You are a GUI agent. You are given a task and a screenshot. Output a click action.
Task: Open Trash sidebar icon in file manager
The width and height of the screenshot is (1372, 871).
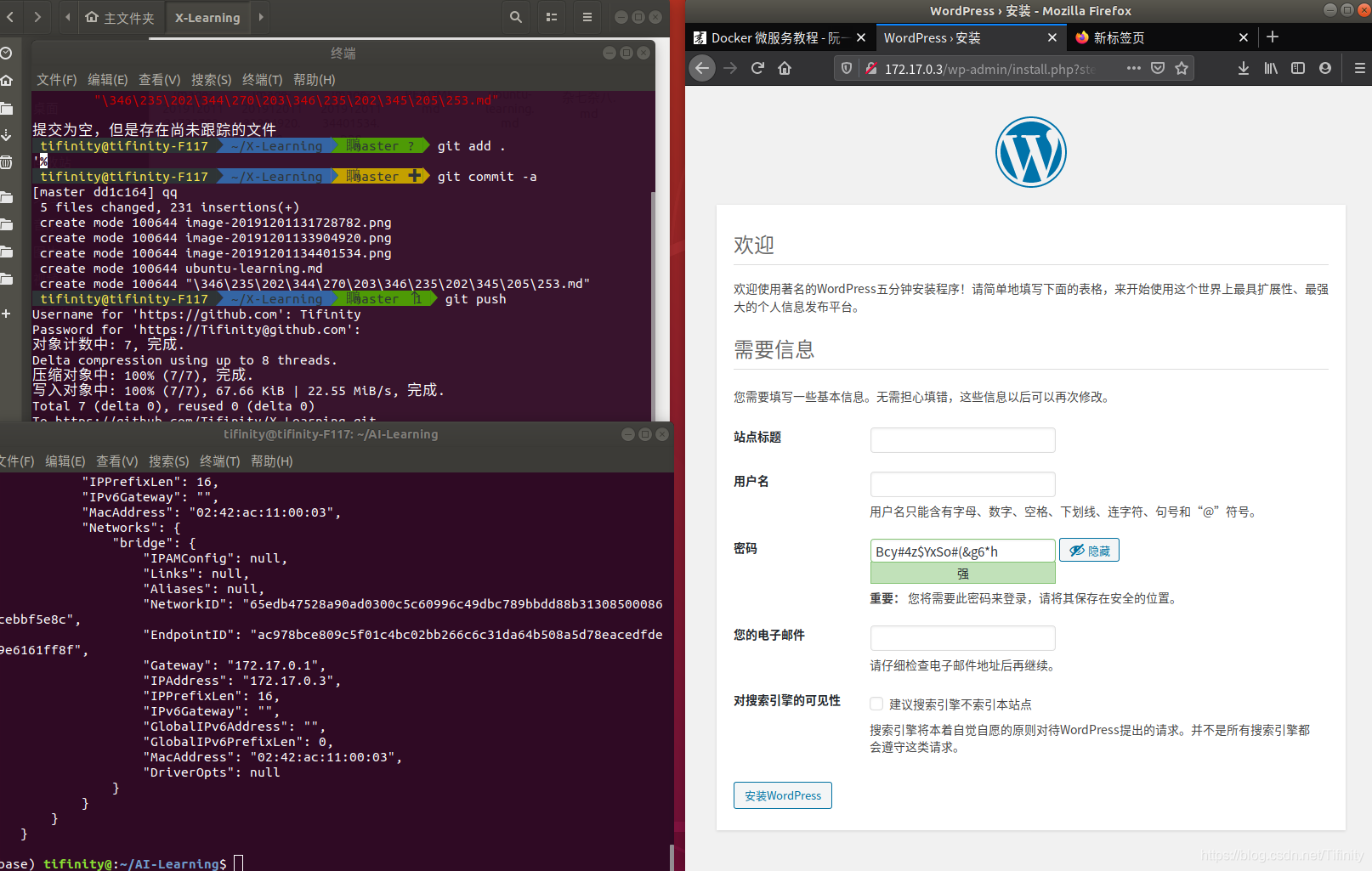point(6,161)
